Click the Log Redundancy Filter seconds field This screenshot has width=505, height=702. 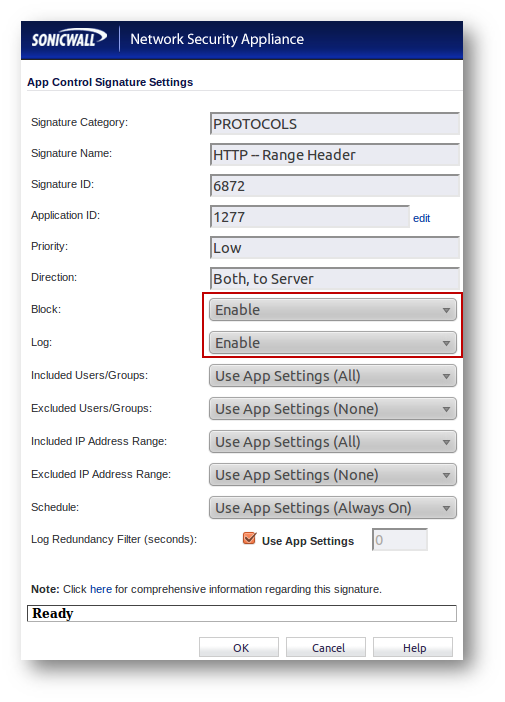[400, 539]
